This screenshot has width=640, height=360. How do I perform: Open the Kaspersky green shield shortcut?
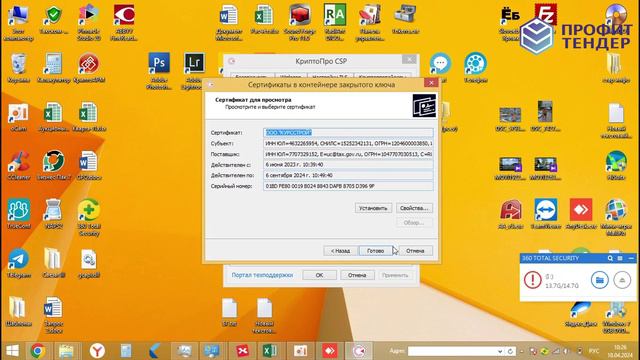[x=53, y=19]
